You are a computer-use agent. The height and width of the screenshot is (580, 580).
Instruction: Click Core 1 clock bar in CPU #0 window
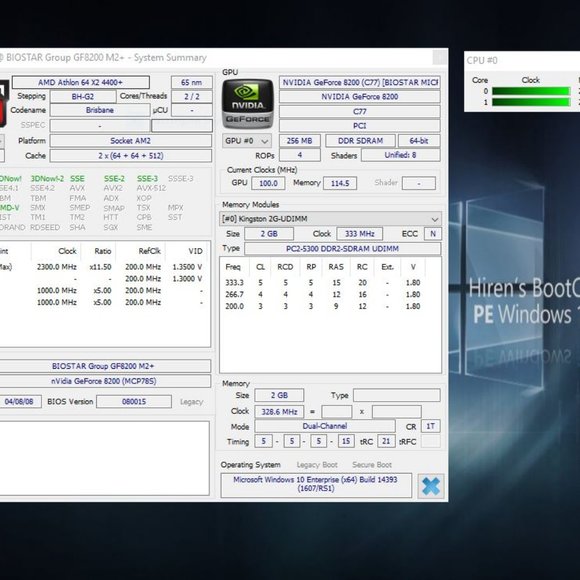[x=531, y=102]
